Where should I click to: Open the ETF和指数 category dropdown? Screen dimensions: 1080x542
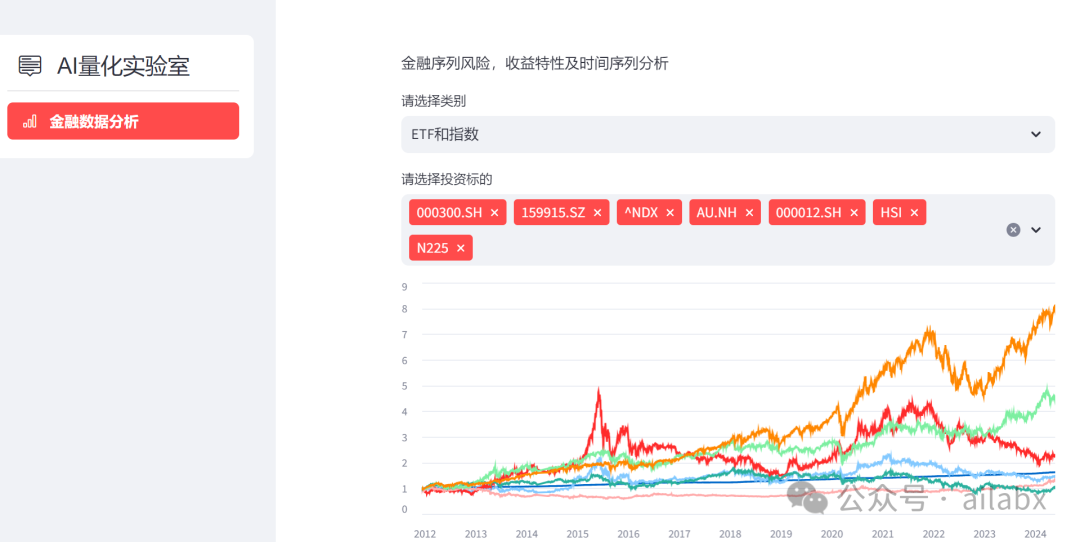[727, 134]
